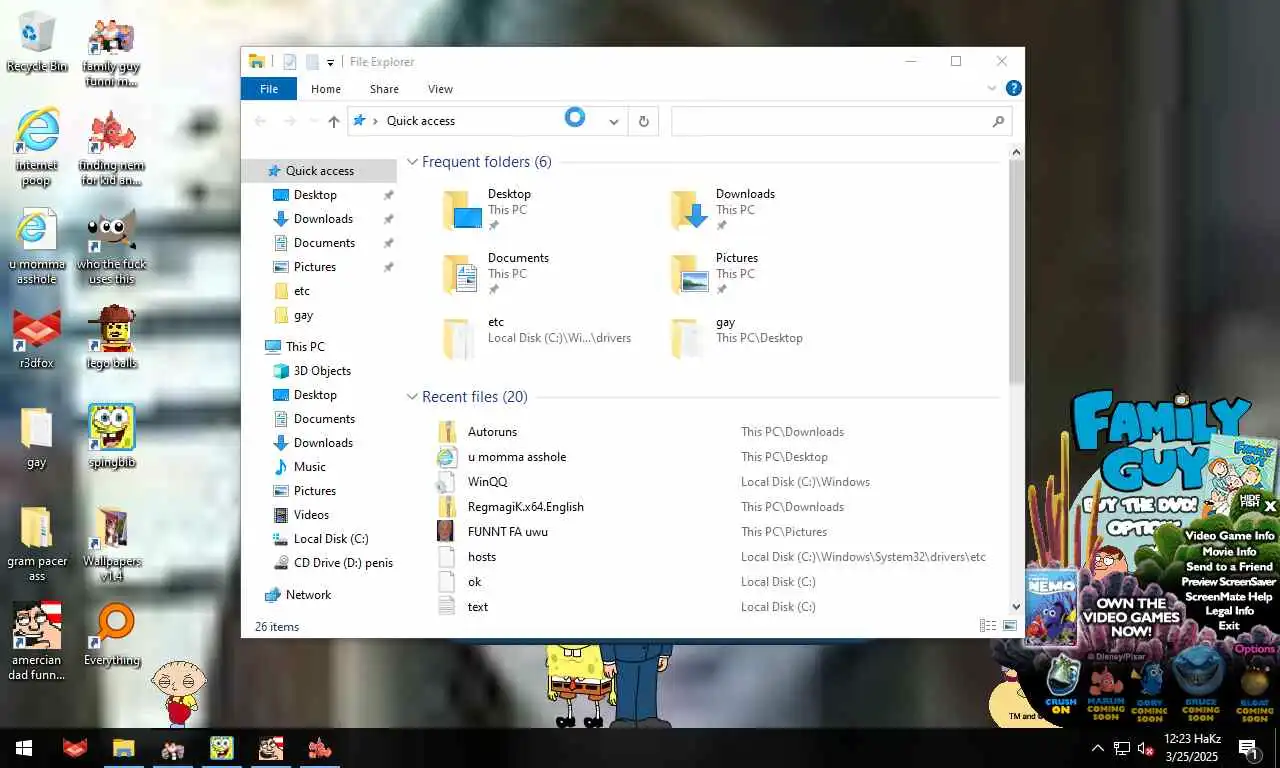The height and width of the screenshot is (768, 1280).
Task: Open the Share ribbon tab
Action: pyautogui.click(x=384, y=89)
